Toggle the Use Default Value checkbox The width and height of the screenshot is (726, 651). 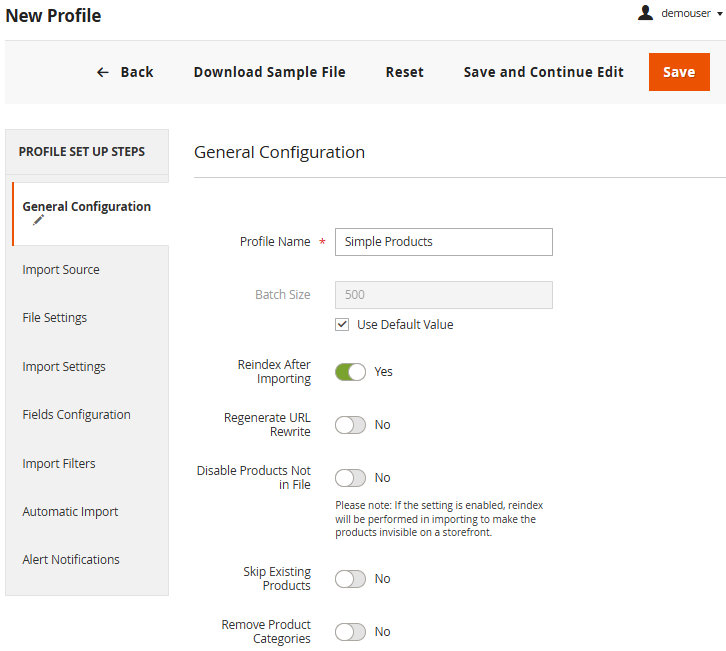click(342, 325)
